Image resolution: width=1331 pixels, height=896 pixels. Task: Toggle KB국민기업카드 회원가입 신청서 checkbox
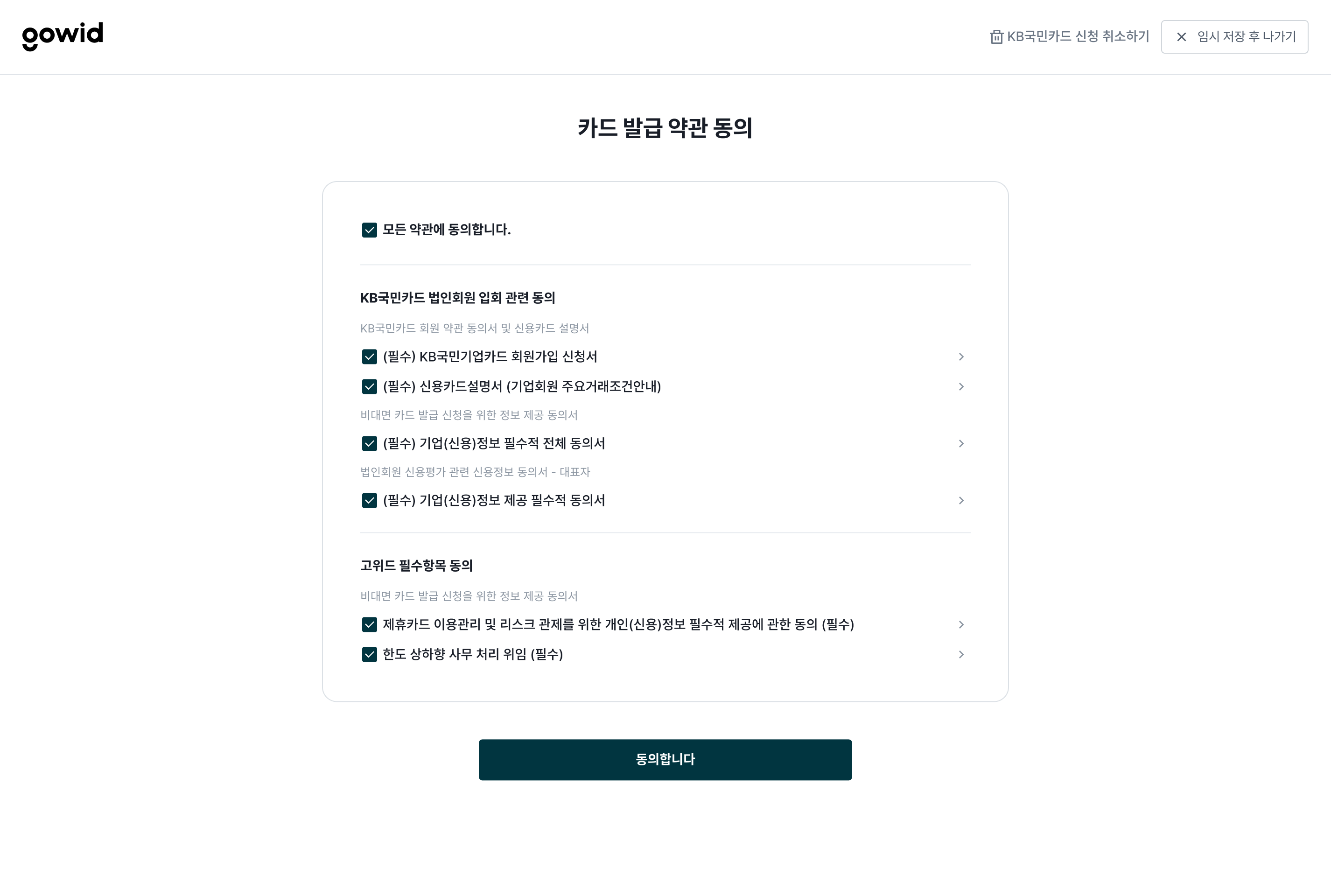pyautogui.click(x=369, y=357)
